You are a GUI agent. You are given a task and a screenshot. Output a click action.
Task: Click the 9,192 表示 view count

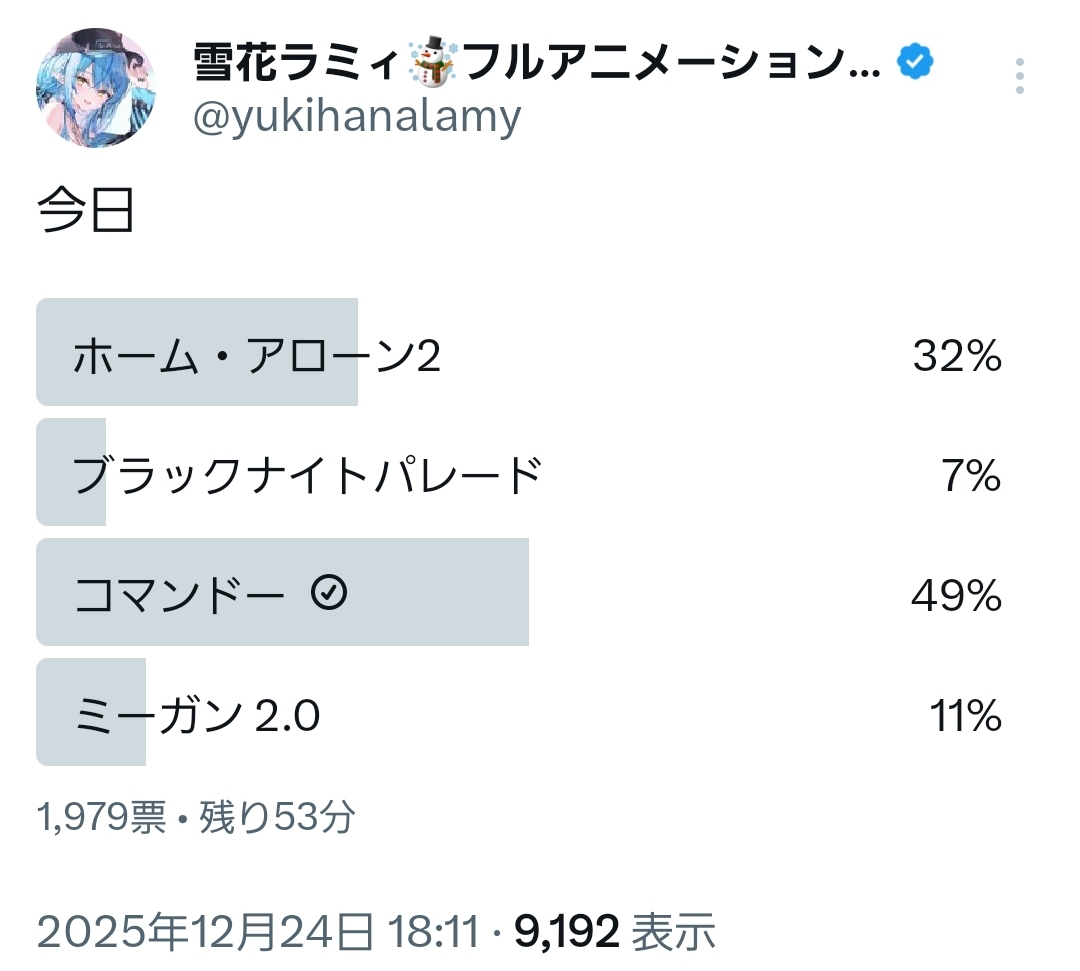615,932
